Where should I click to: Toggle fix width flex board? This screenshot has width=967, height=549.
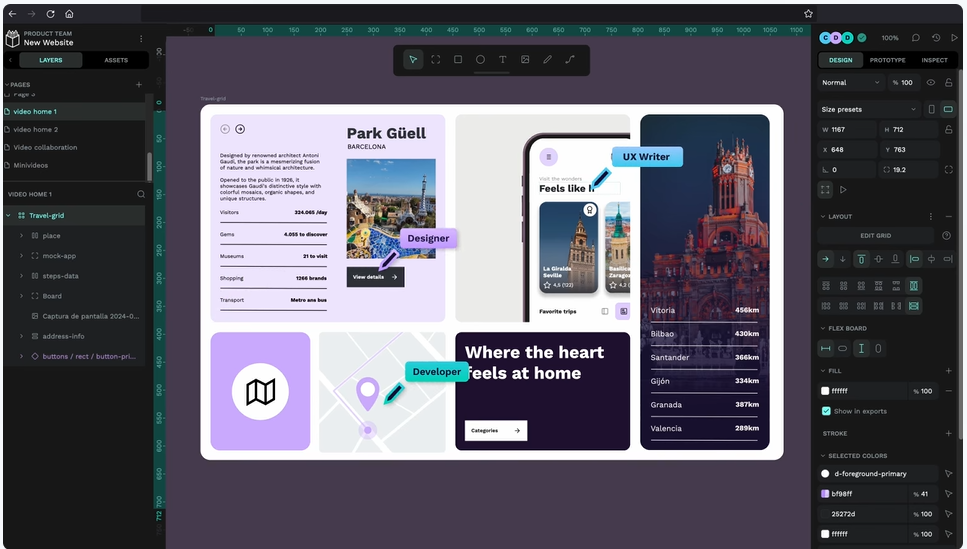tap(825, 349)
